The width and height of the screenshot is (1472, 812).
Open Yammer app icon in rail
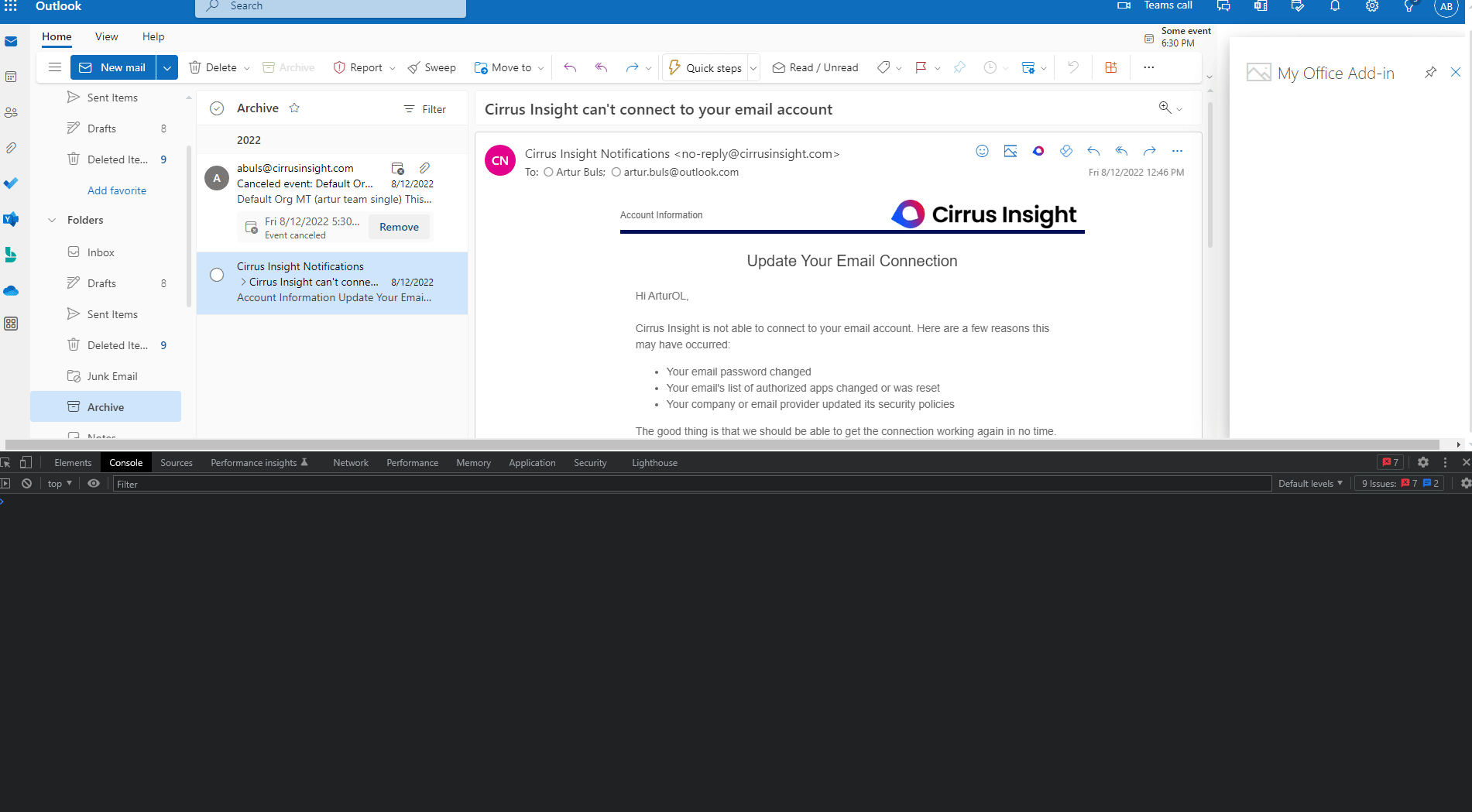(x=11, y=219)
